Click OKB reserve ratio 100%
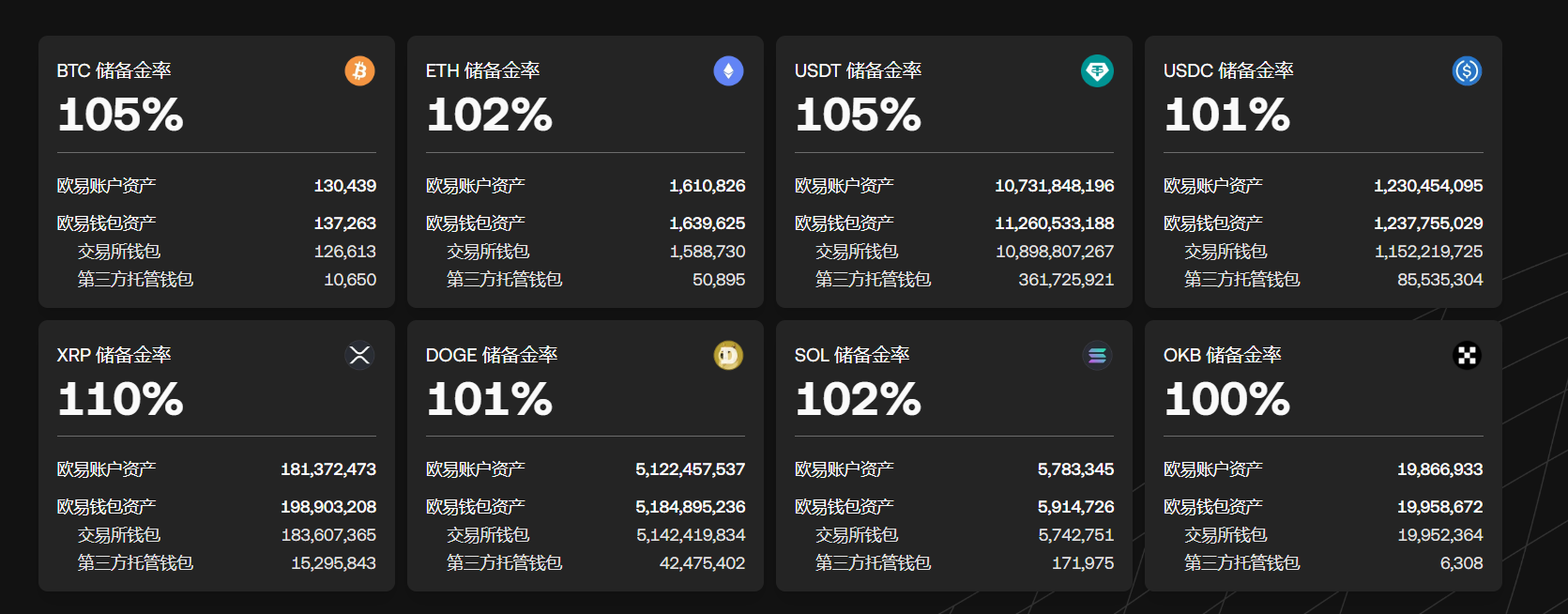The image size is (1568, 614). click(x=1226, y=399)
